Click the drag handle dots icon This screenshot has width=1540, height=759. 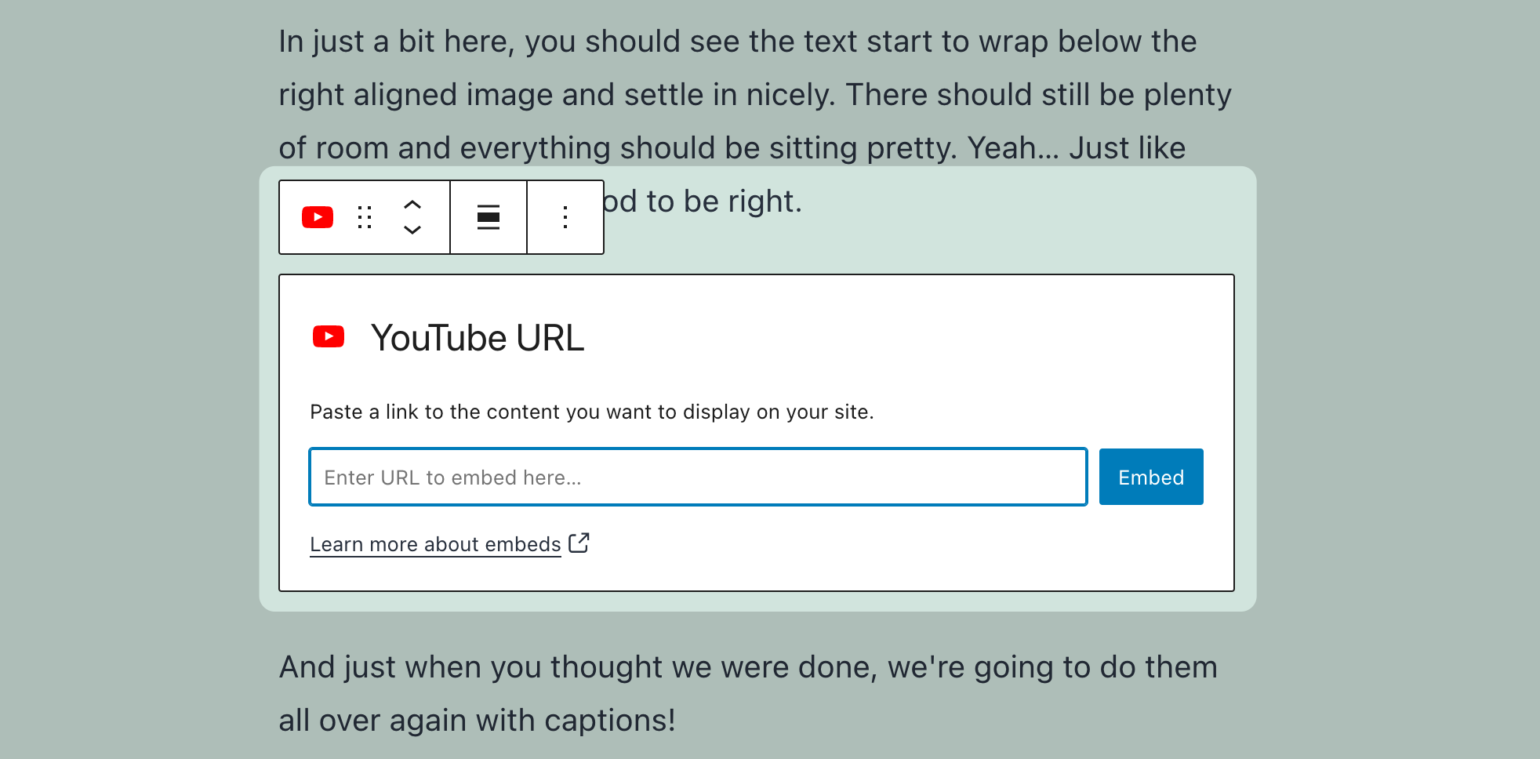[365, 217]
